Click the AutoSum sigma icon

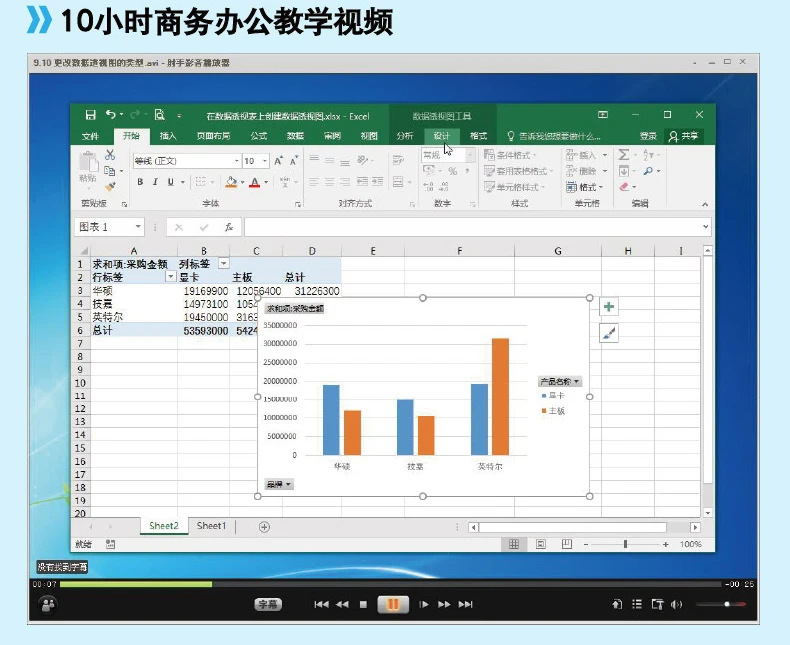pos(623,155)
